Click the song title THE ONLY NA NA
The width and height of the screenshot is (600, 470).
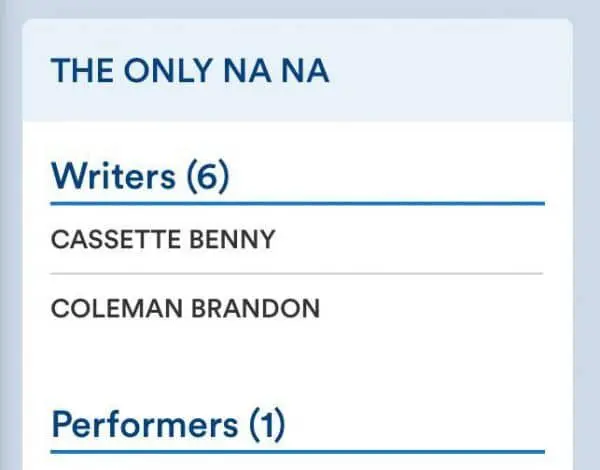(x=190, y=72)
